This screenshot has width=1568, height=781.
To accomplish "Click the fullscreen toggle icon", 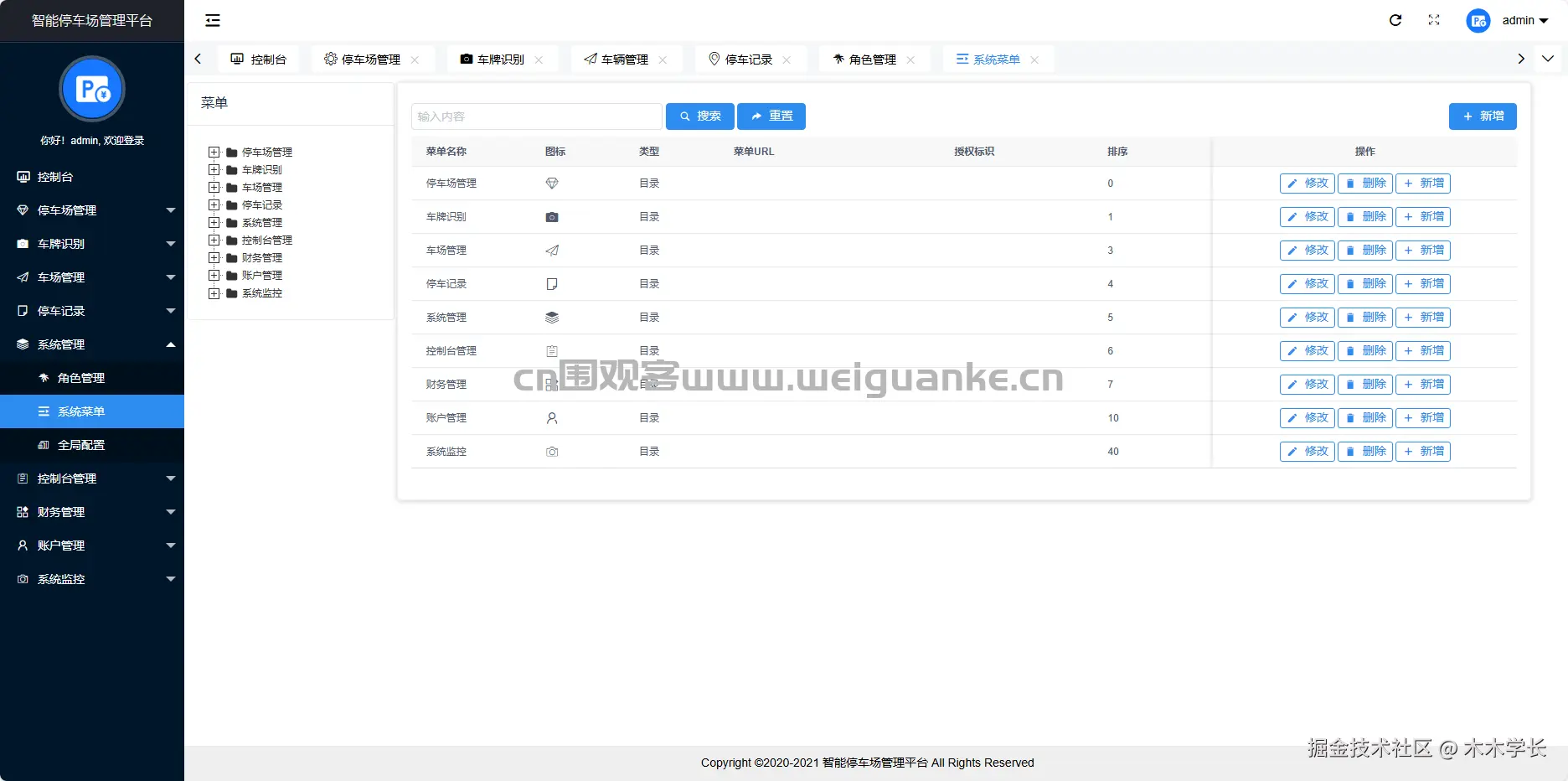I will 1434,20.
